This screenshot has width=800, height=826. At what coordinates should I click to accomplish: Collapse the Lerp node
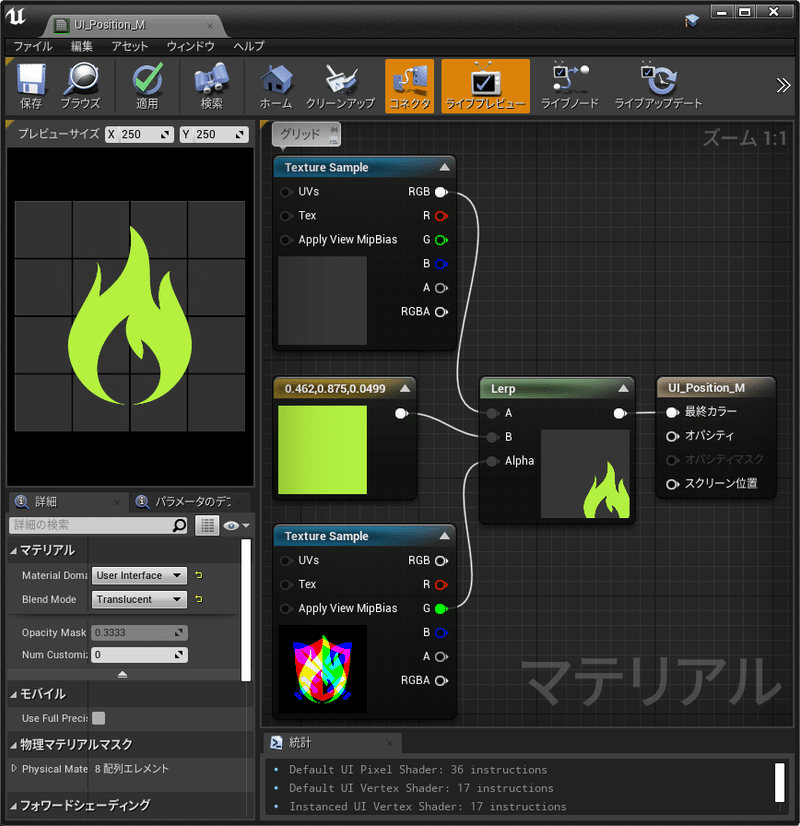pyautogui.click(x=623, y=389)
